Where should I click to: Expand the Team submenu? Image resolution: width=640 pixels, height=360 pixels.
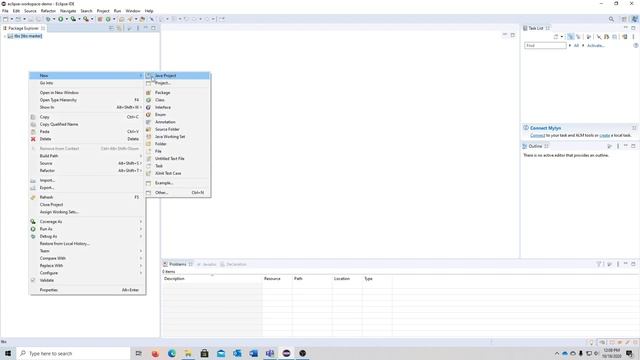87,251
